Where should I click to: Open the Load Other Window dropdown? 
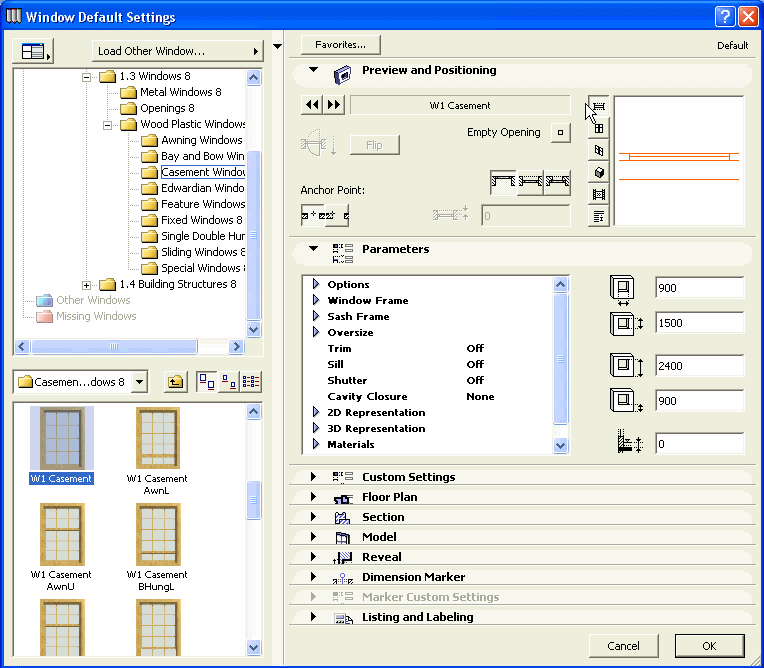tap(177, 51)
